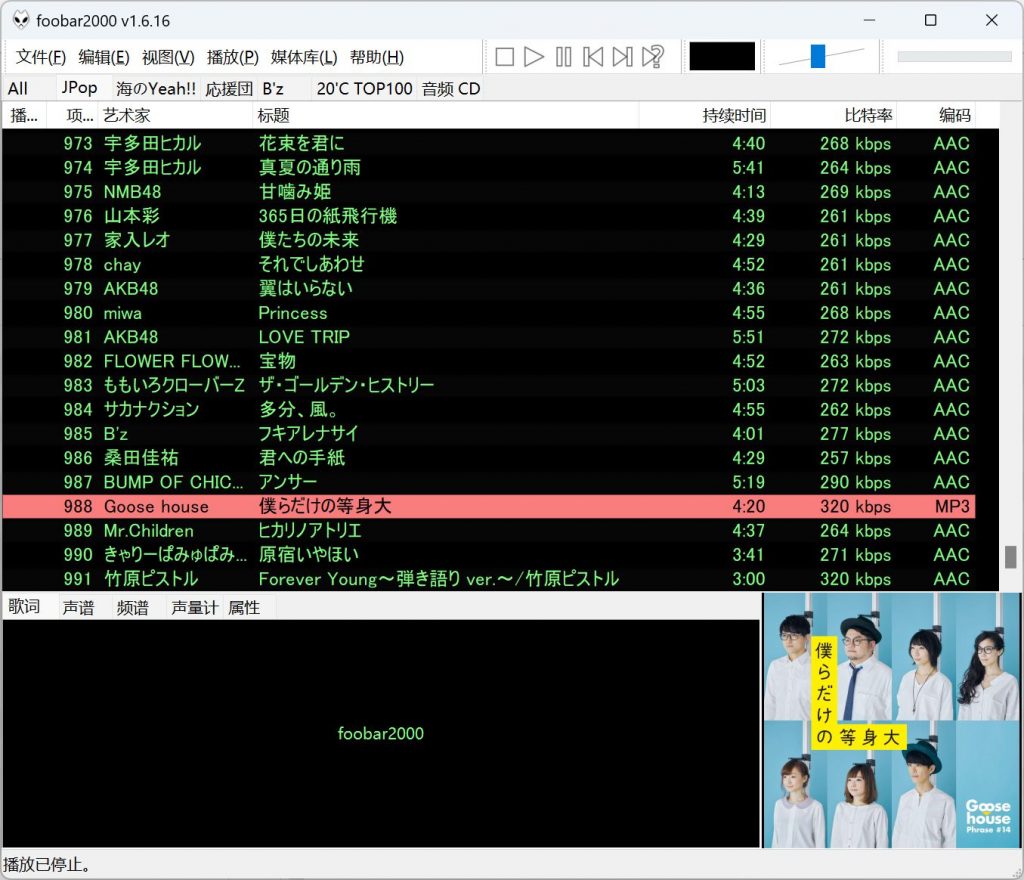The image size is (1024, 880).
Task: Select track 987 アンサー
Action: click(488, 481)
